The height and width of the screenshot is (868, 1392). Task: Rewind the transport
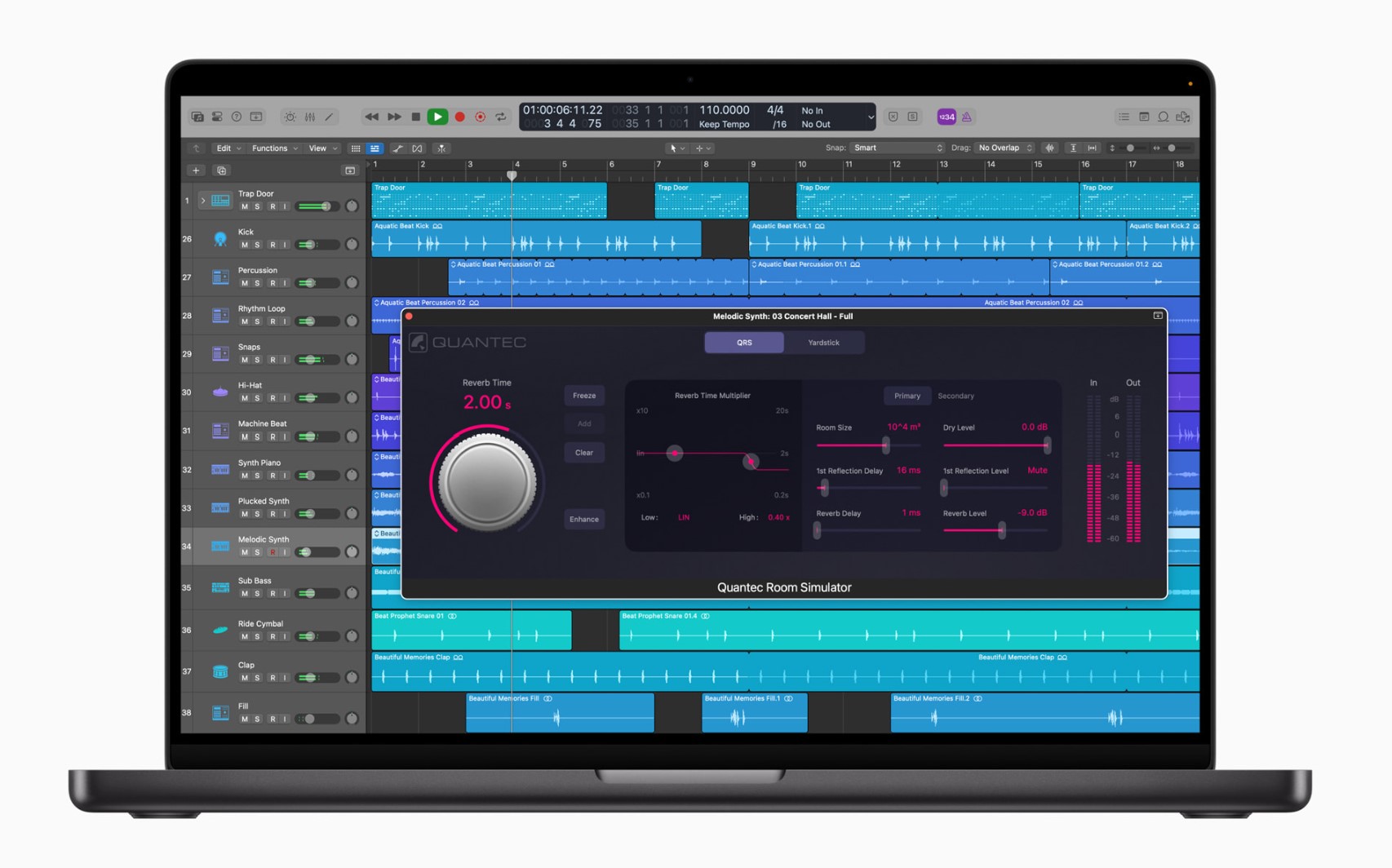pyautogui.click(x=371, y=117)
